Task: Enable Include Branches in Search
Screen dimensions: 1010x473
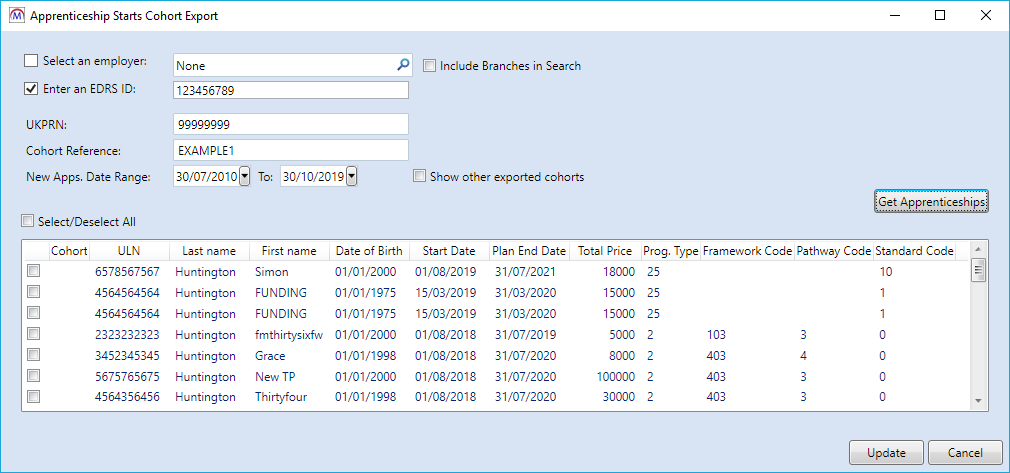Action: coord(429,66)
